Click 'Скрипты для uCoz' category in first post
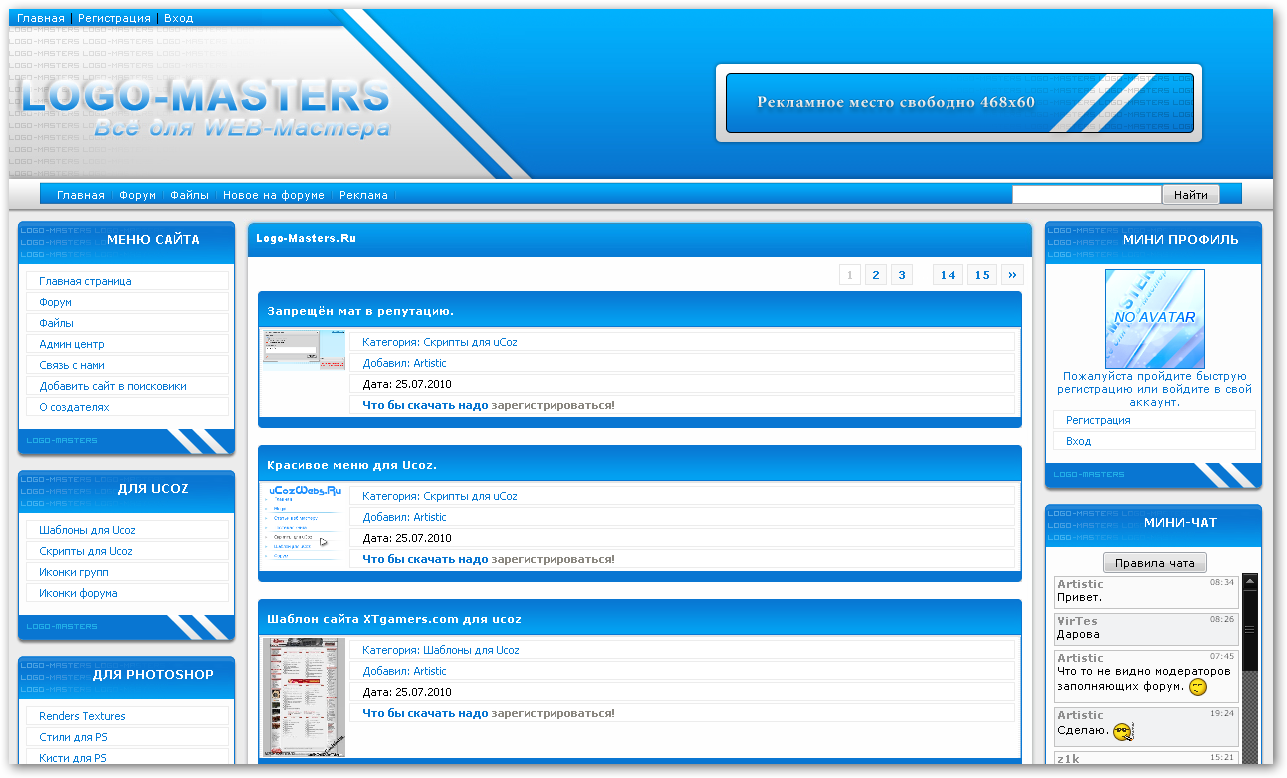 (x=470, y=342)
